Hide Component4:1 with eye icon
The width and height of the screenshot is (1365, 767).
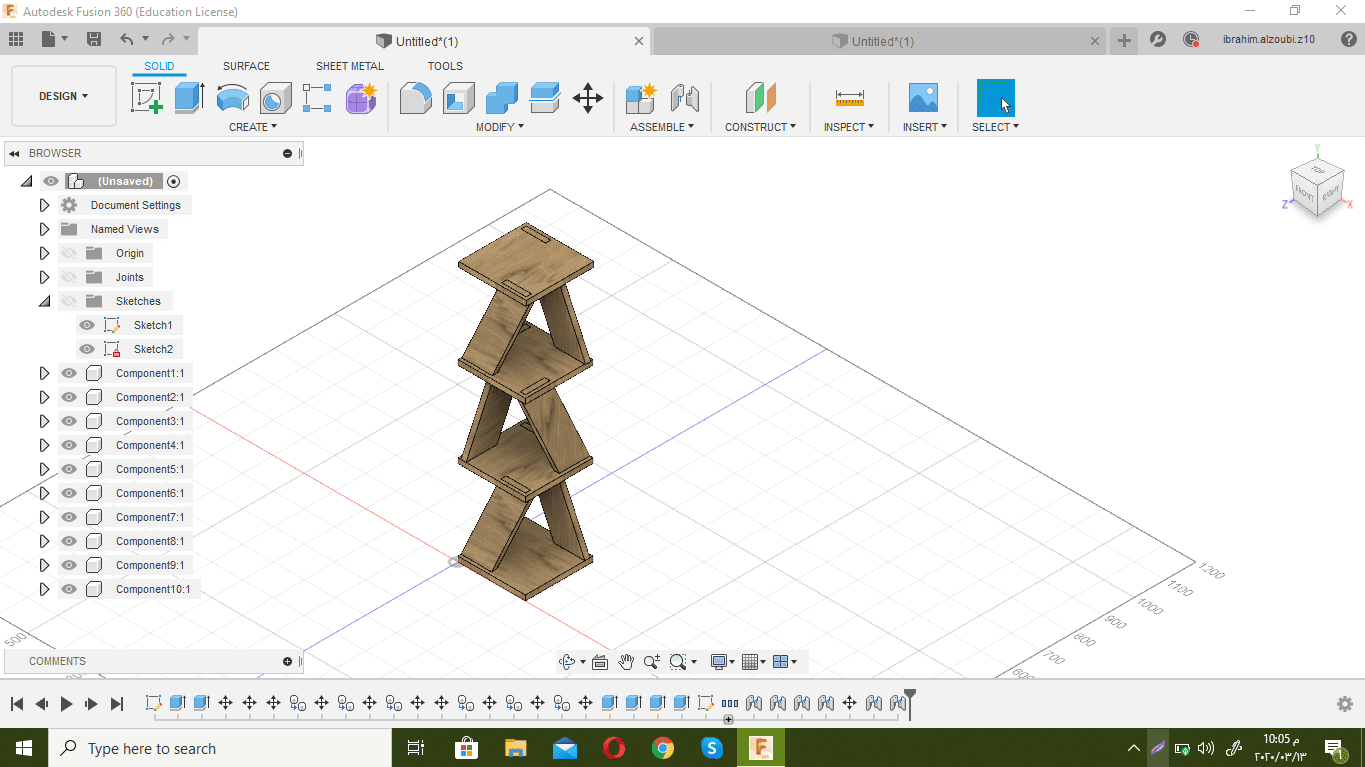pyautogui.click(x=69, y=445)
